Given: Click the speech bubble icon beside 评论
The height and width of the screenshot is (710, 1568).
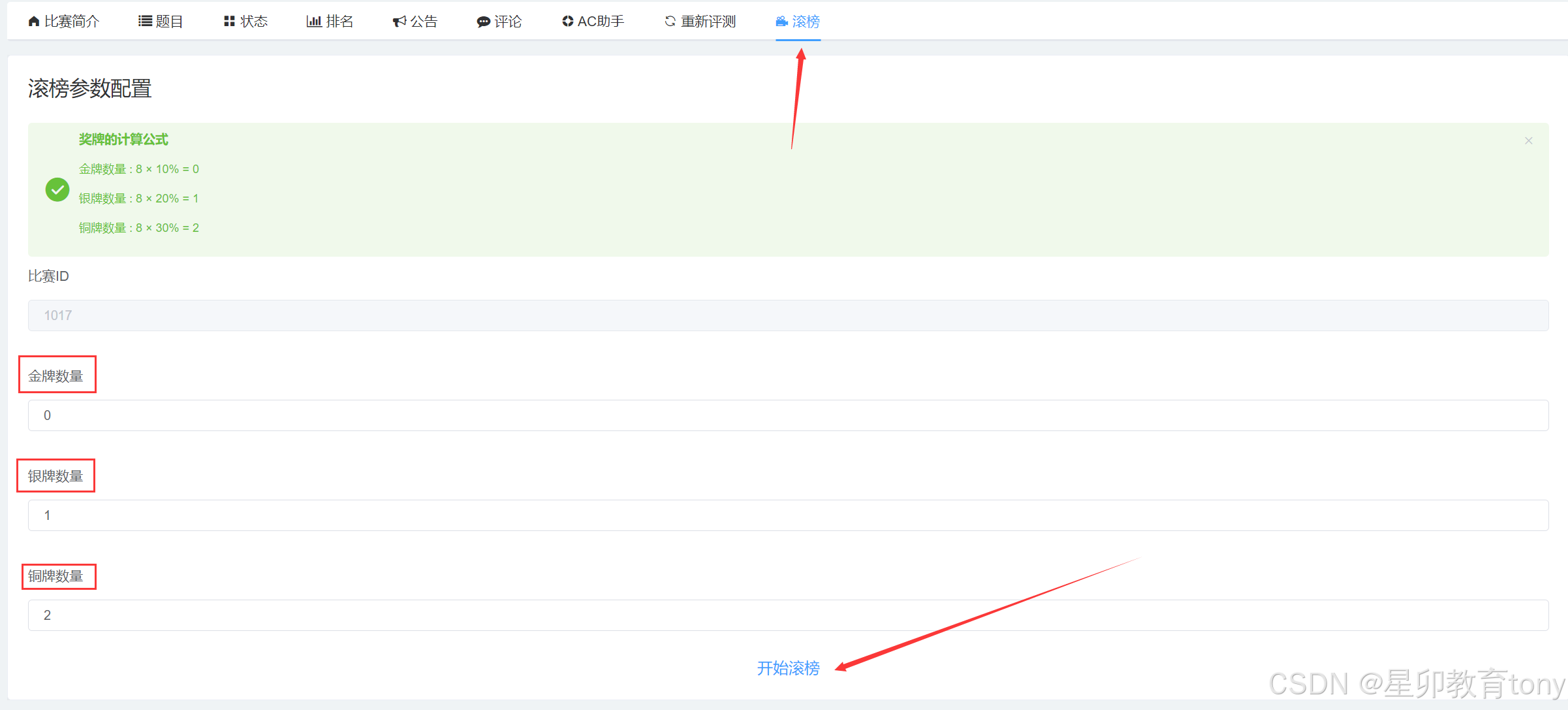Looking at the screenshot, I should (x=483, y=22).
